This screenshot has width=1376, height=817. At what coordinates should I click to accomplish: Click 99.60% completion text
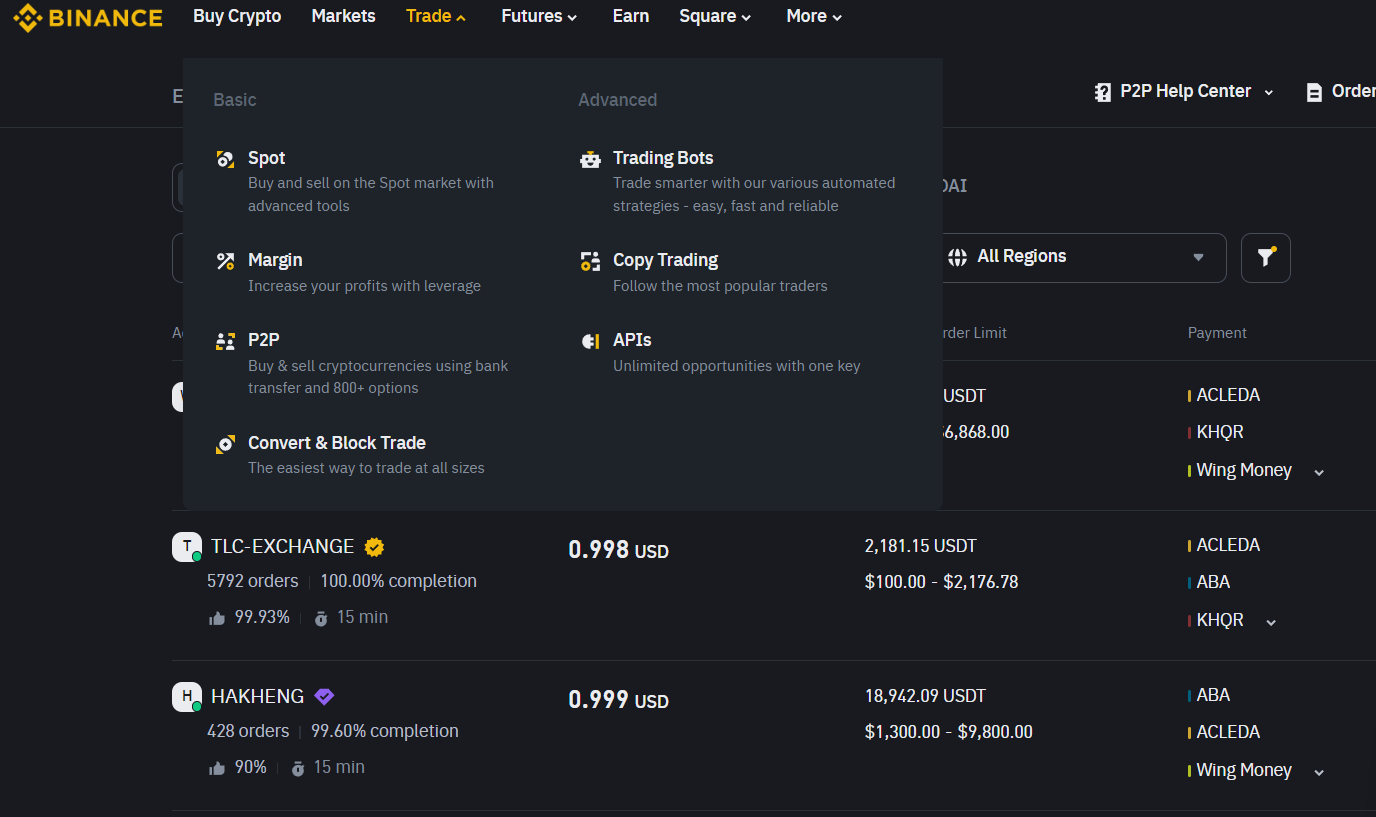click(x=385, y=731)
